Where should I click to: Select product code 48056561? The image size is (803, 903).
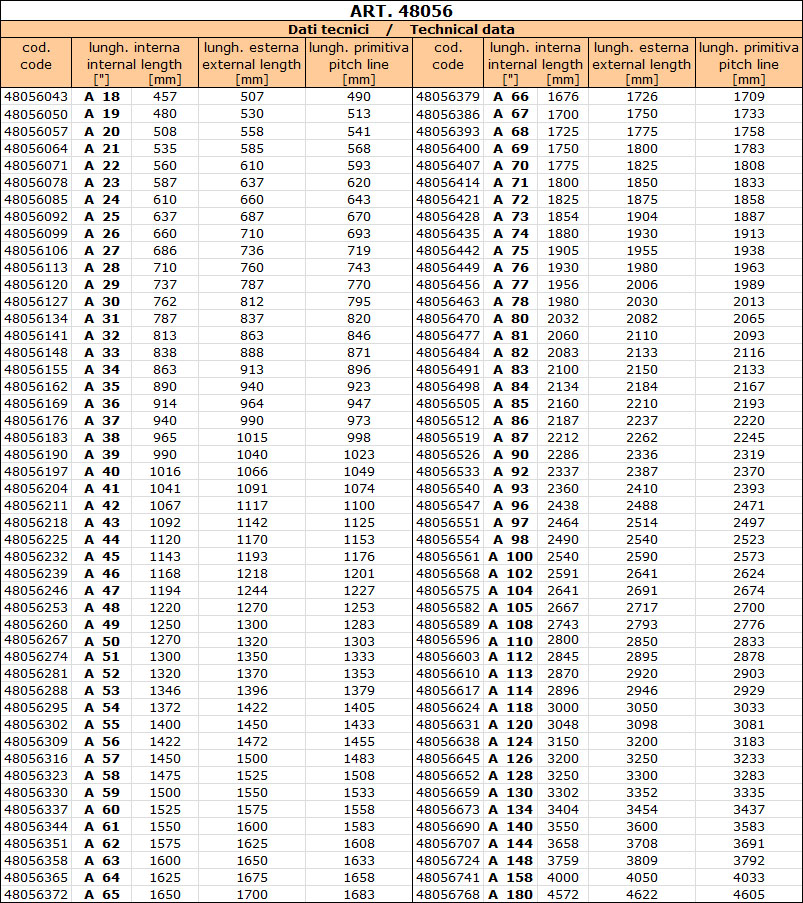pos(447,556)
